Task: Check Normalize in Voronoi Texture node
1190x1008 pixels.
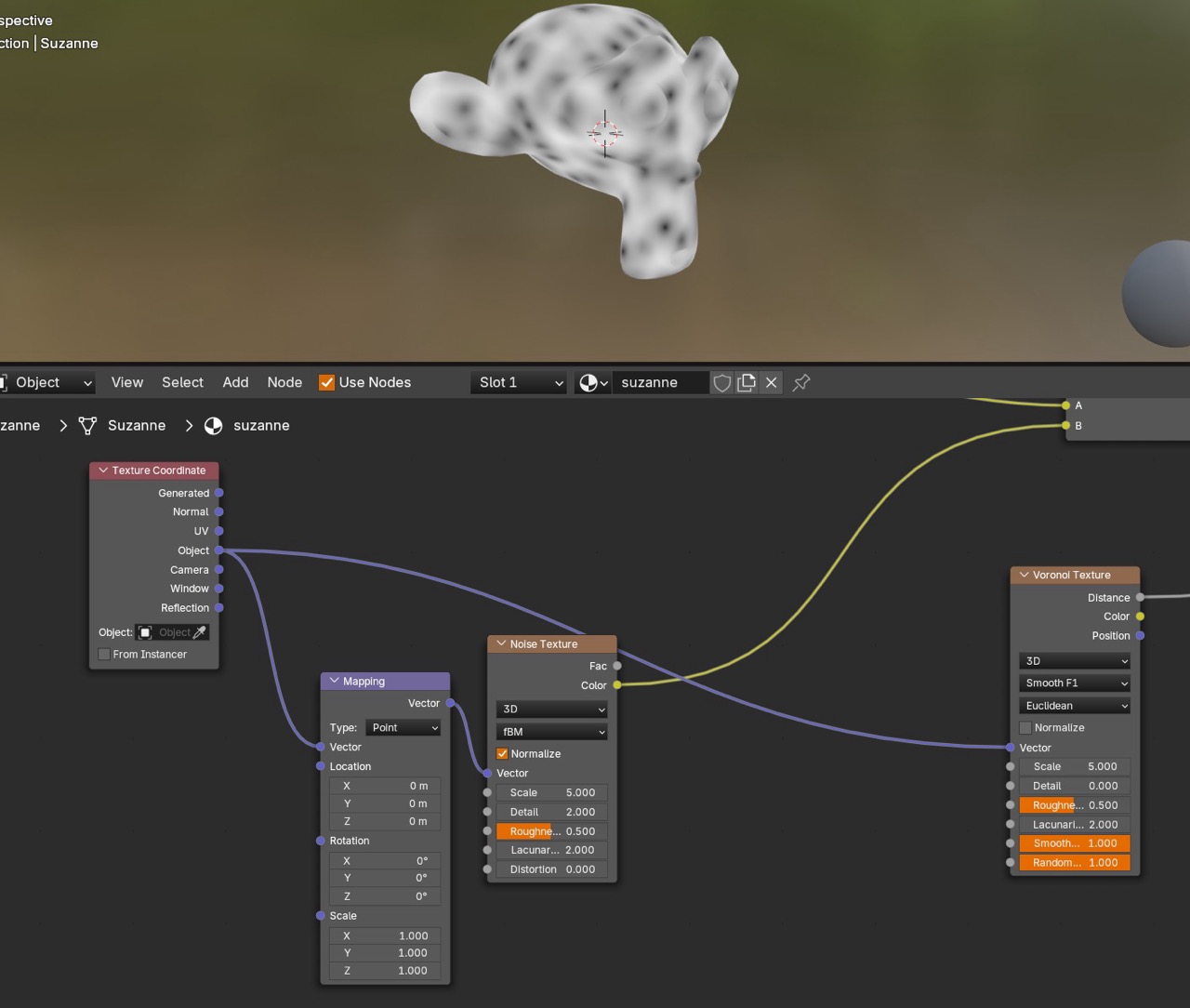Action: point(1025,728)
